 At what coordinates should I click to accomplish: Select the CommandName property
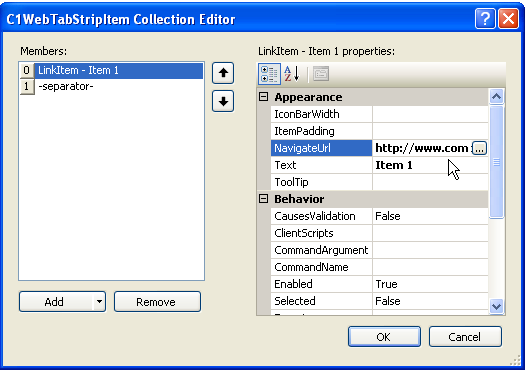321,267
